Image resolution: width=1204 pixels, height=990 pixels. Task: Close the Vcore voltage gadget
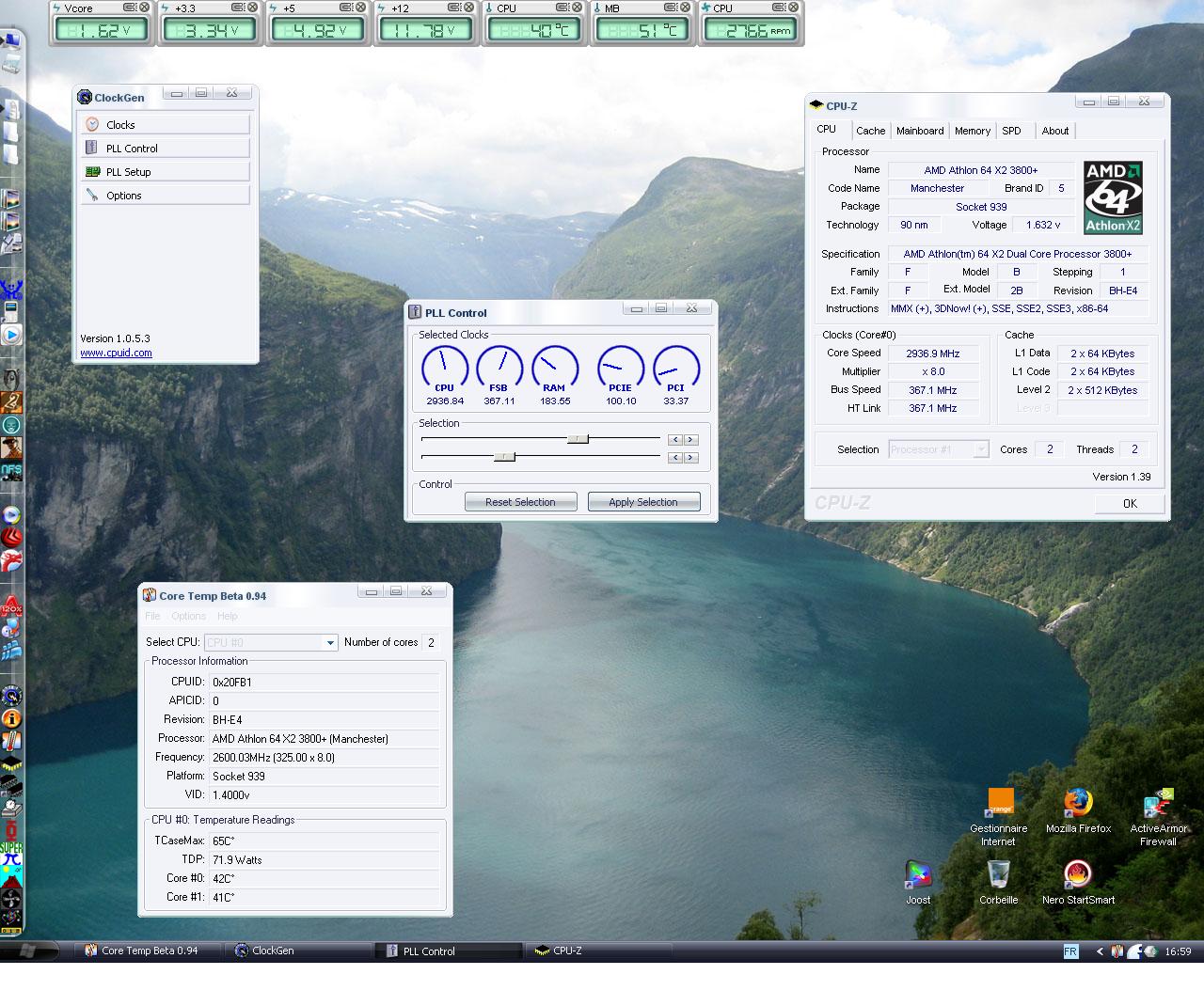point(145,8)
